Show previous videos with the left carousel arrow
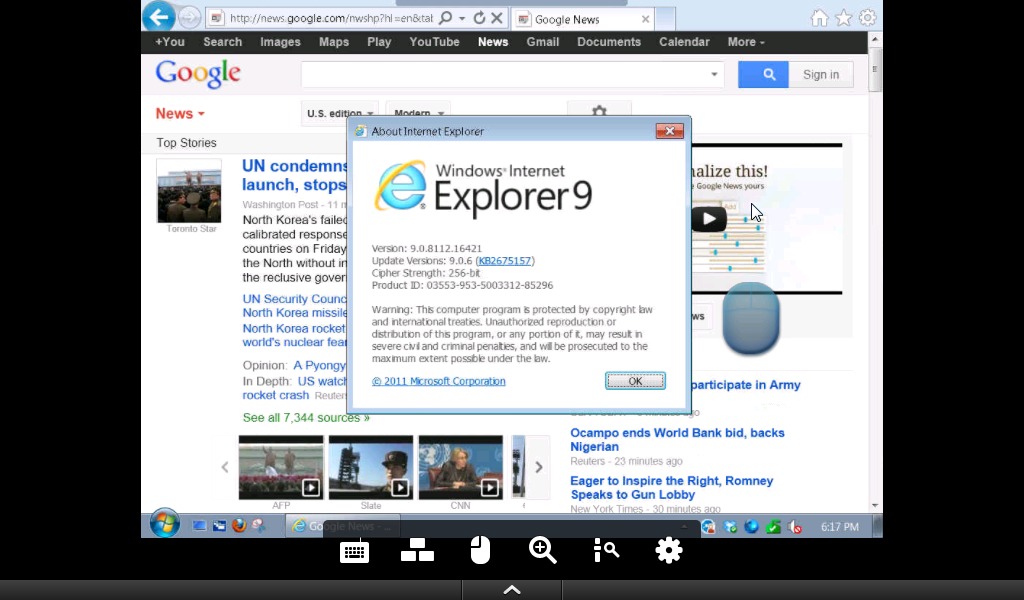The width and height of the screenshot is (1024, 600). (225, 467)
